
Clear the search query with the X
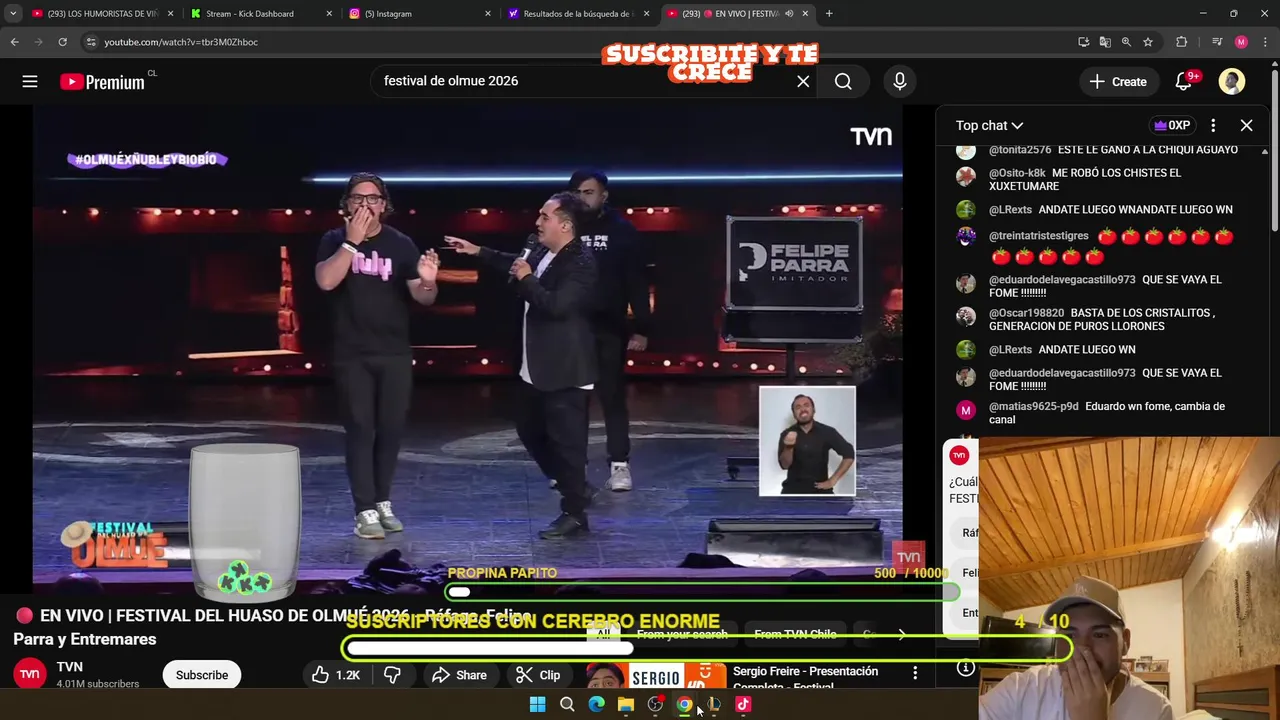tap(803, 82)
